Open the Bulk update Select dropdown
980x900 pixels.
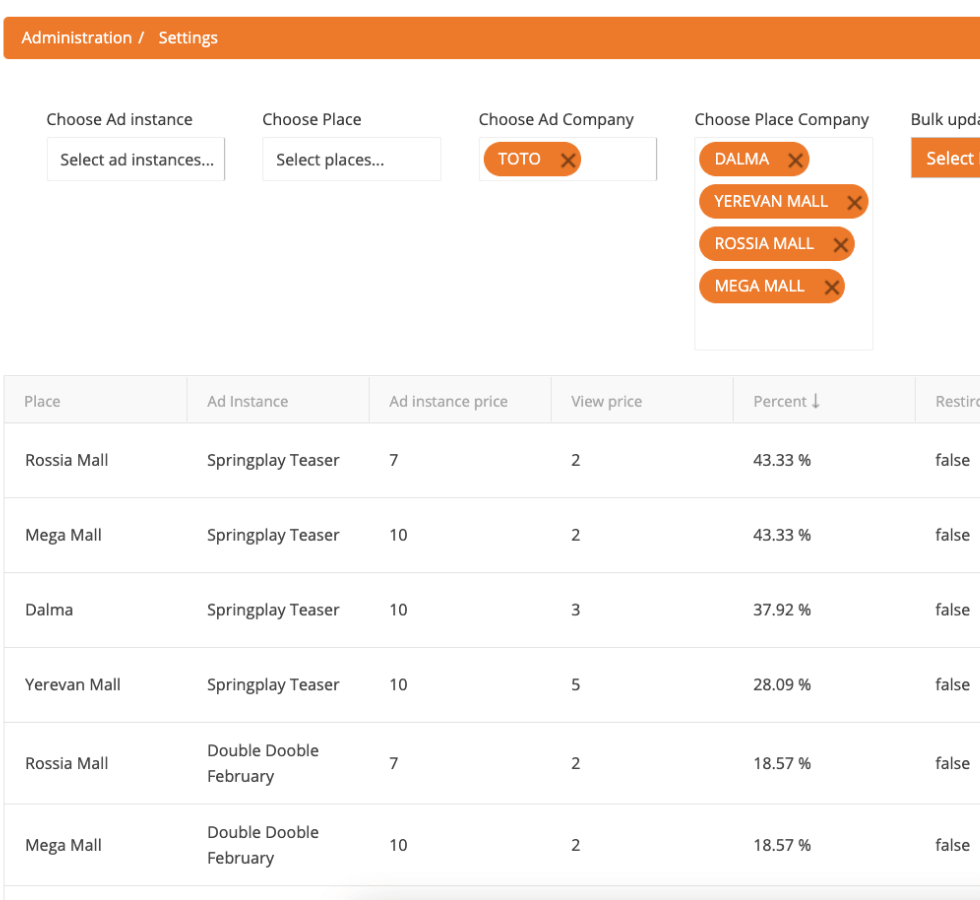click(x=949, y=158)
